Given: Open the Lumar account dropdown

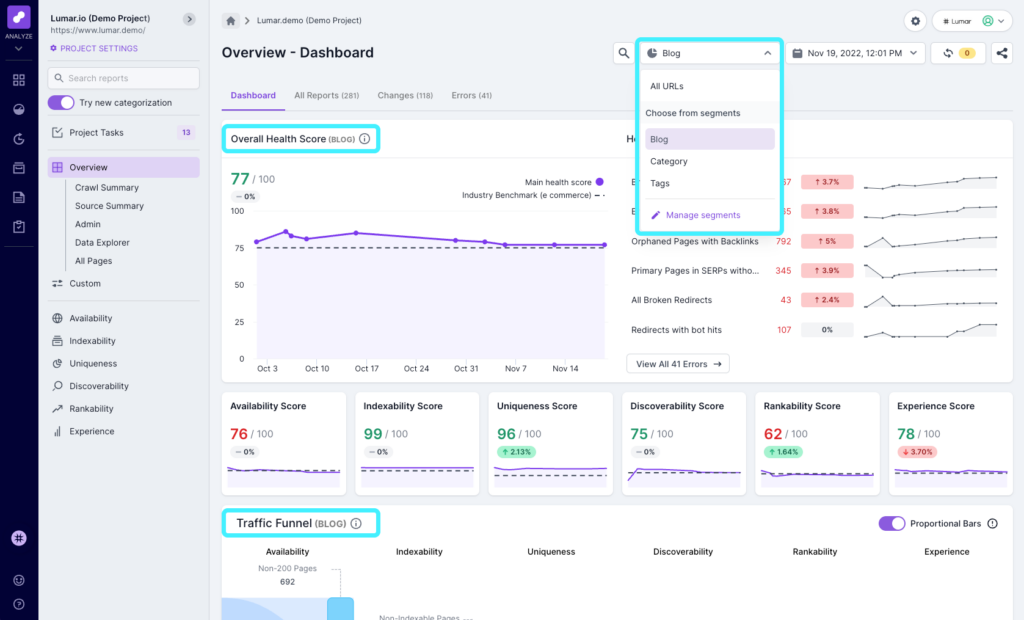Looking at the screenshot, I should [x=972, y=21].
